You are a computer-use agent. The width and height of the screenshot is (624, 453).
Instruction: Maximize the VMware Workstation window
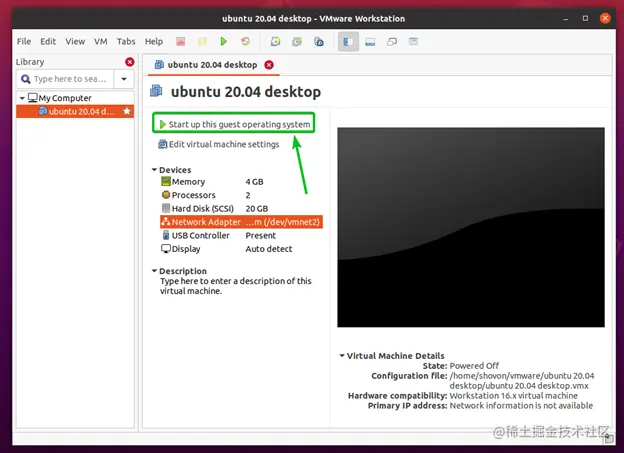pos(585,18)
